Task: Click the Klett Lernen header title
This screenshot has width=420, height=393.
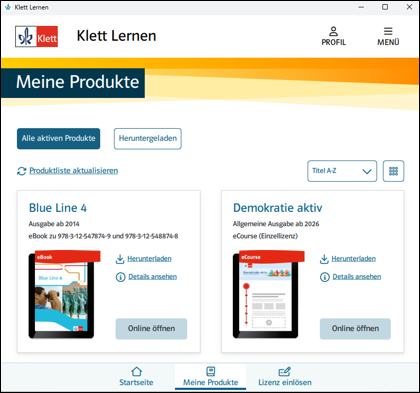Action: 116,36
